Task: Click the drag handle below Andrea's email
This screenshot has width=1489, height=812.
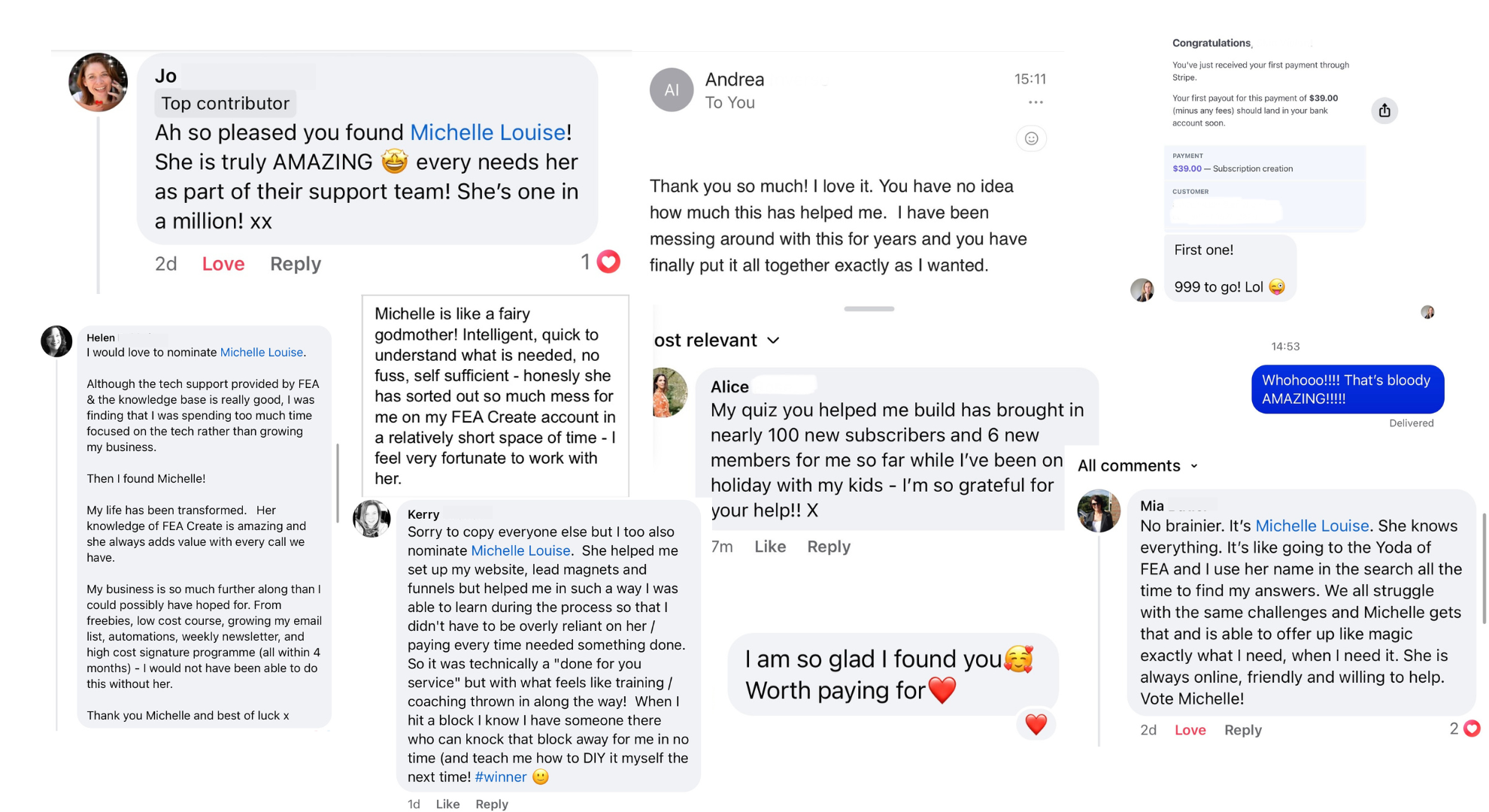Action: pos(869,309)
